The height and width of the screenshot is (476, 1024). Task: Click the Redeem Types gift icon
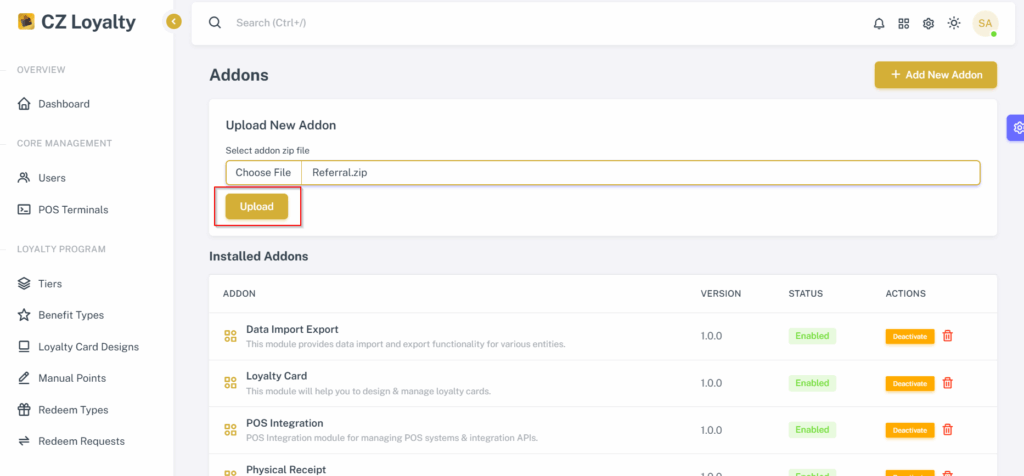point(24,409)
